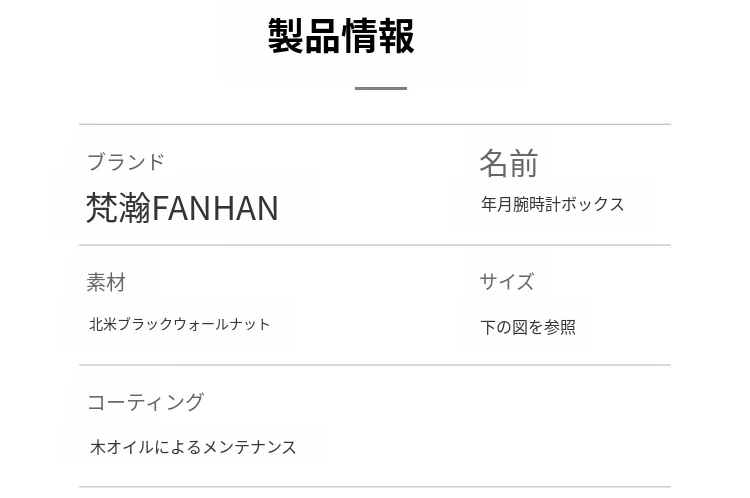Click the separator line between ブランド and 素材
Screen dimensions: 750x498
[375, 245]
